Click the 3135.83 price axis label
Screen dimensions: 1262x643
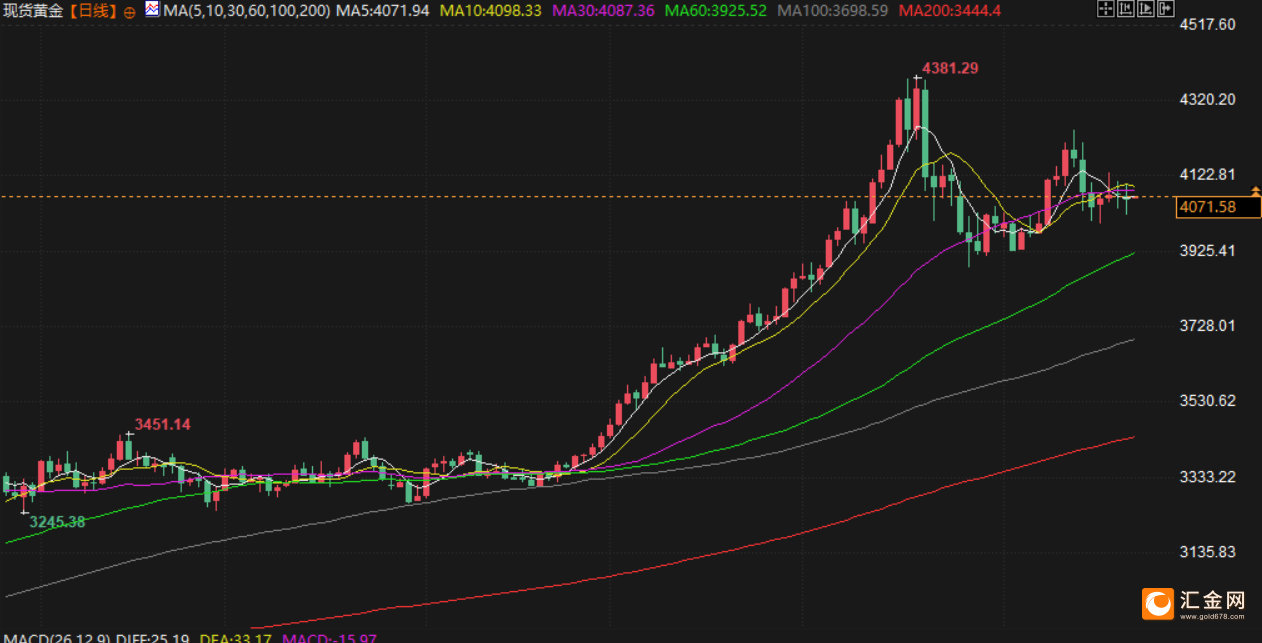1208,551
